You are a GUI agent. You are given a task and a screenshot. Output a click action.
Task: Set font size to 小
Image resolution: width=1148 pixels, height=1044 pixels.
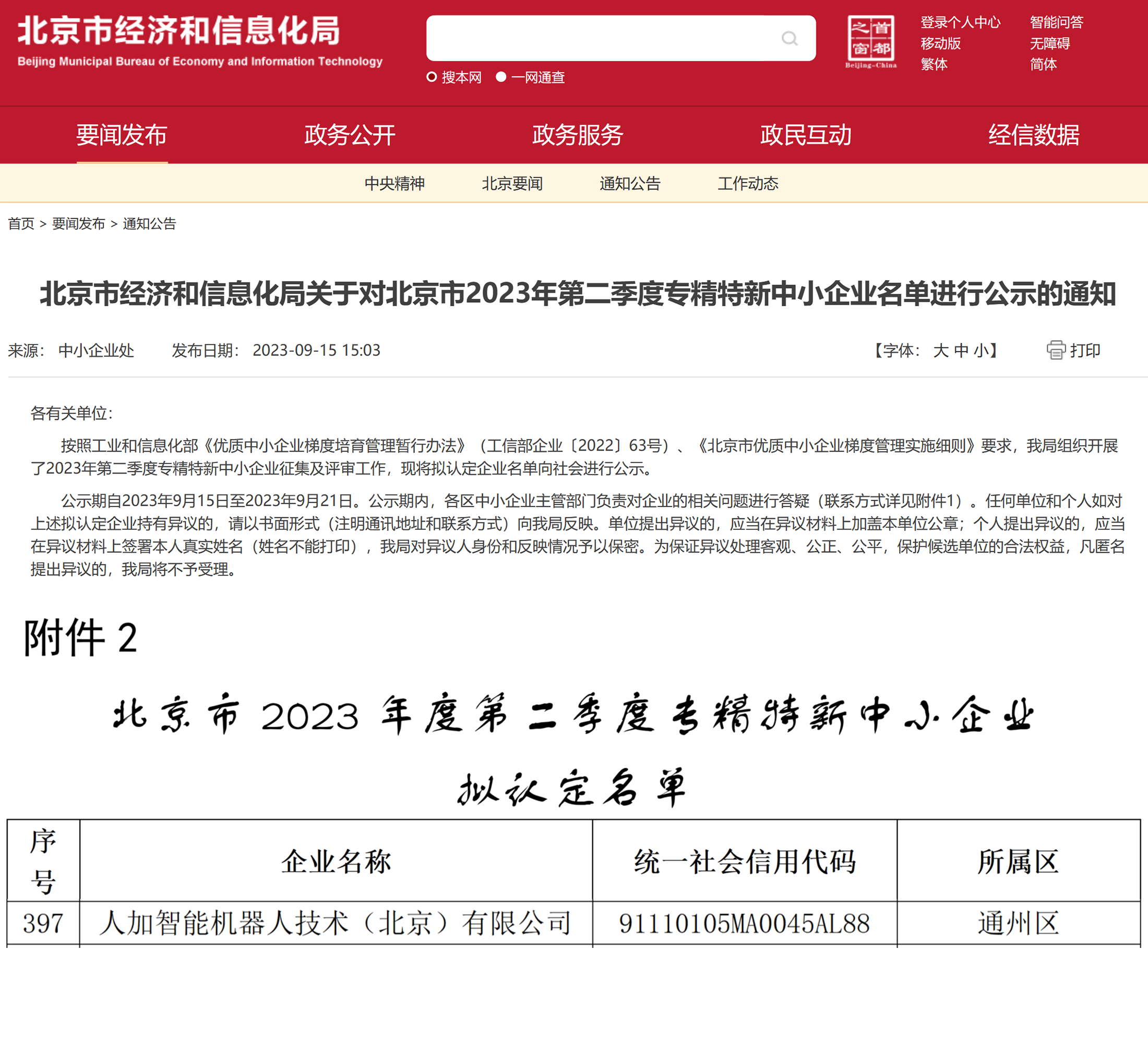980,350
